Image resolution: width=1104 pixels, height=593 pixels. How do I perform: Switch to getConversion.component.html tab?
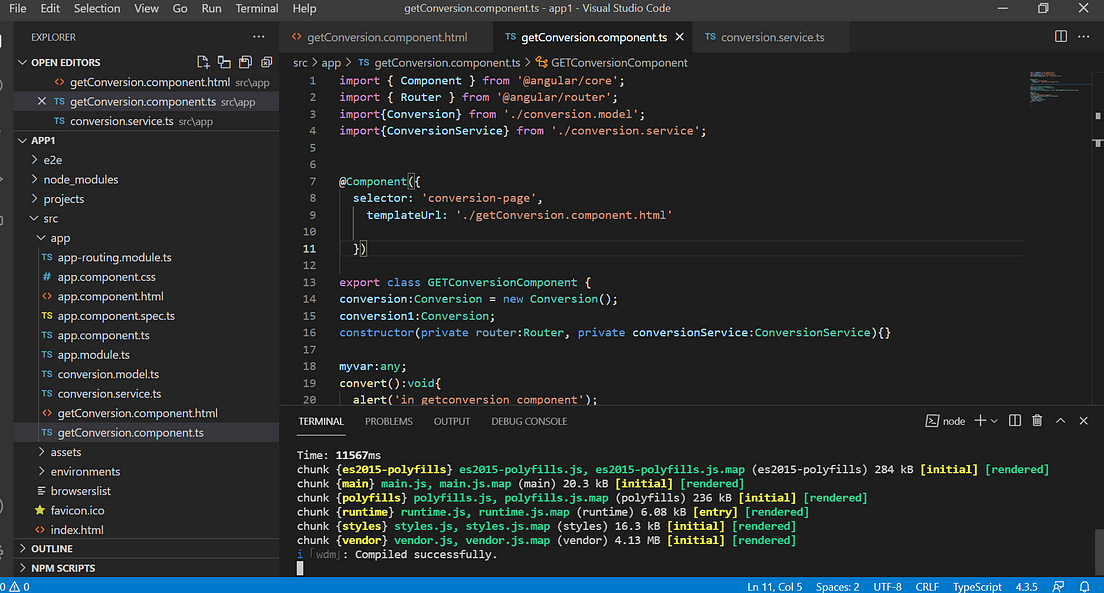(387, 37)
